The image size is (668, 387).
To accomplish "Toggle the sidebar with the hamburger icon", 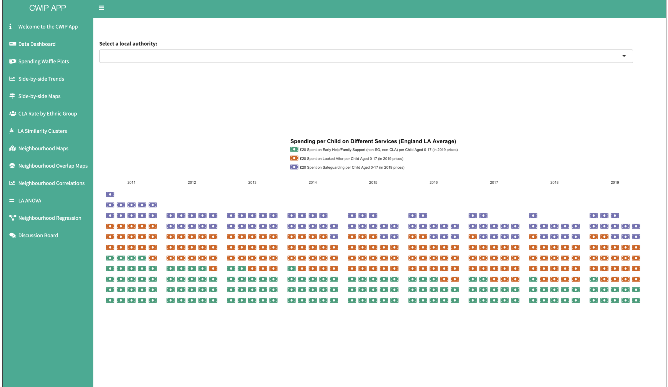I will pos(101,8).
